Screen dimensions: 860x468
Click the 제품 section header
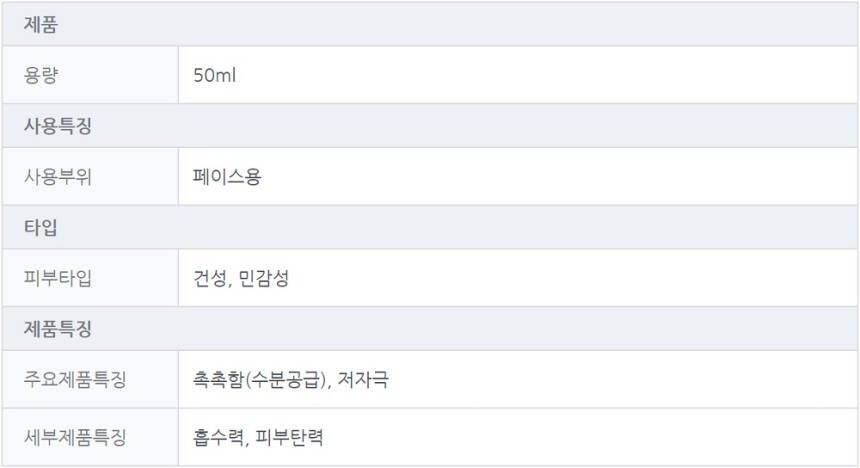point(40,23)
